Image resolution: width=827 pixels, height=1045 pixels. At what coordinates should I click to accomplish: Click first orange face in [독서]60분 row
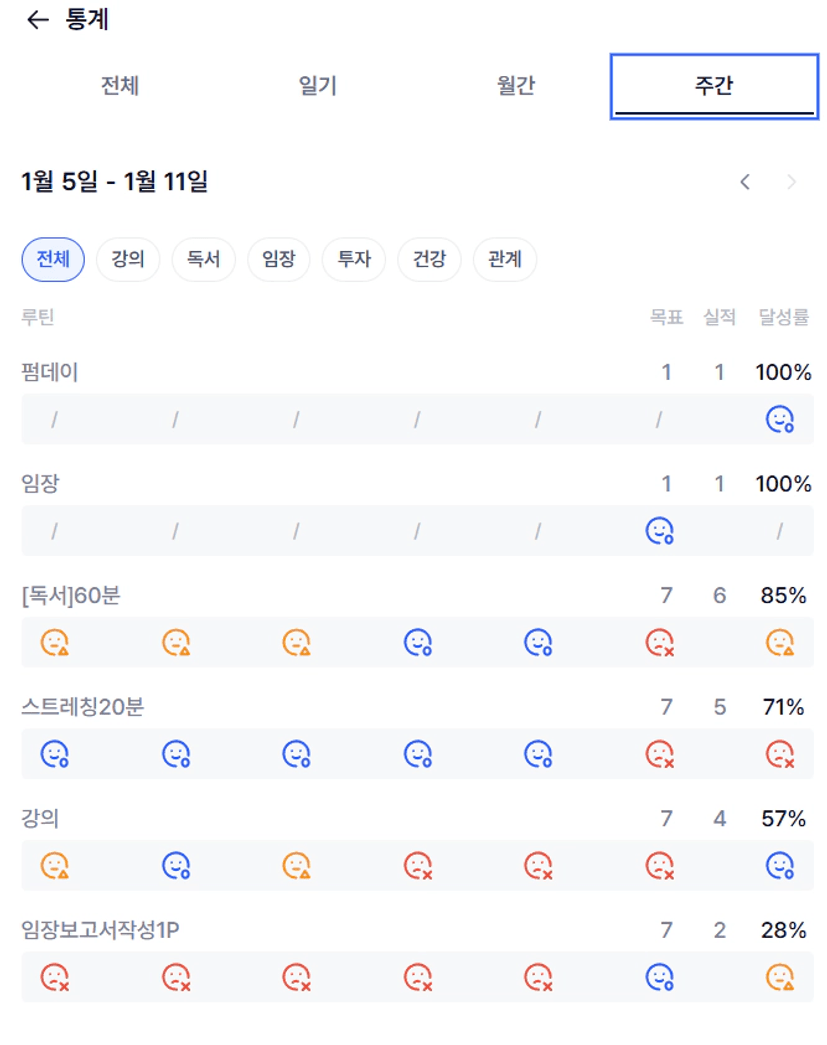54,643
